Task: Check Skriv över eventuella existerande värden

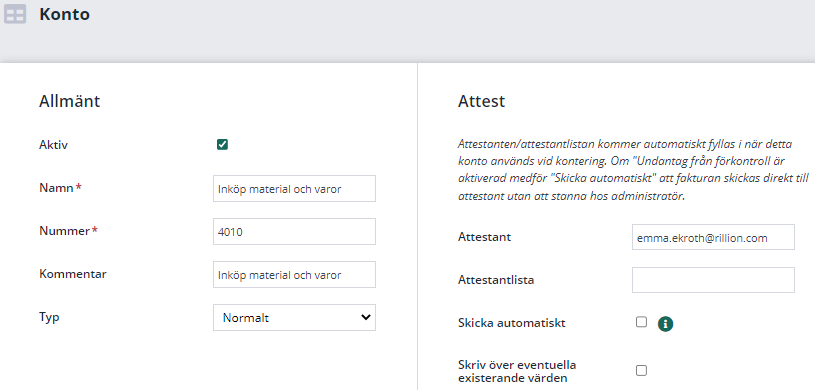Action: (x=641, y=370)
